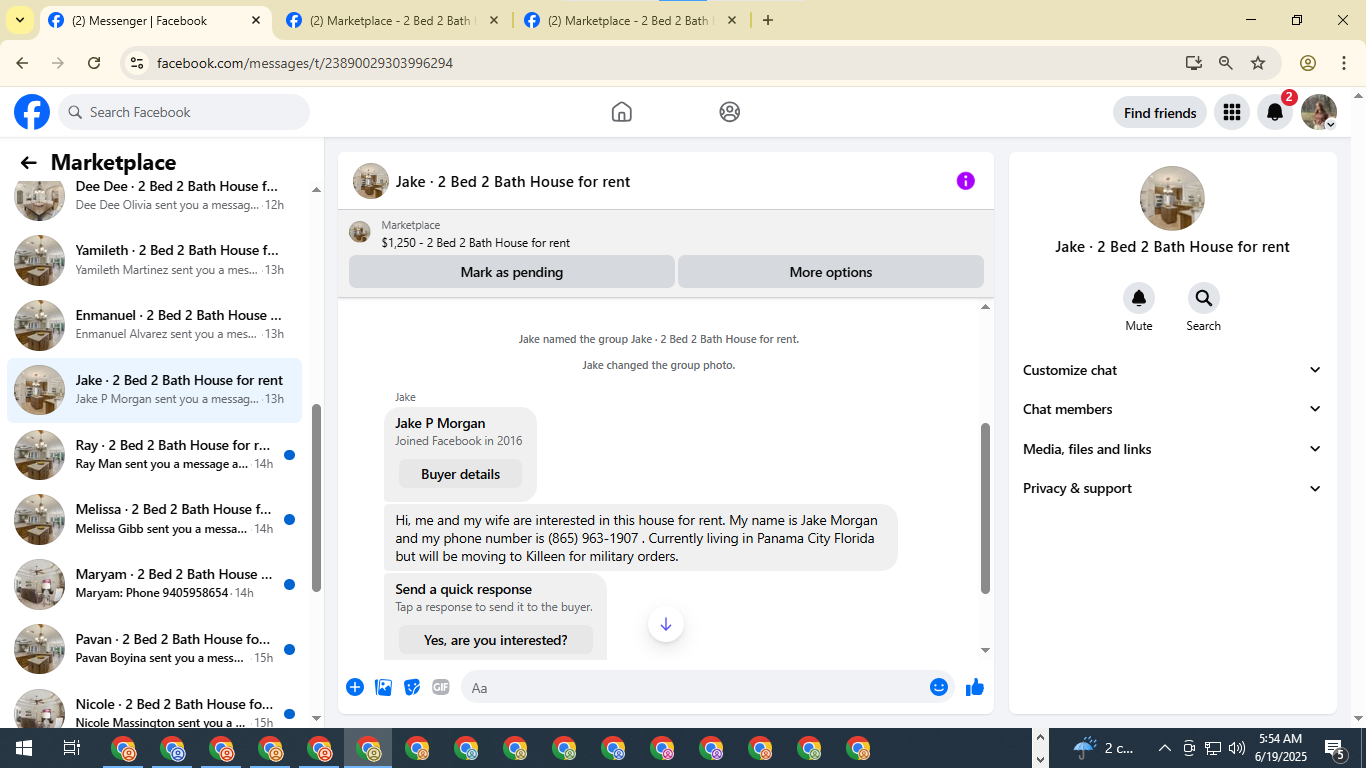Jump to latest message with down arrow

pyautogui.click(x=666, y=624)
